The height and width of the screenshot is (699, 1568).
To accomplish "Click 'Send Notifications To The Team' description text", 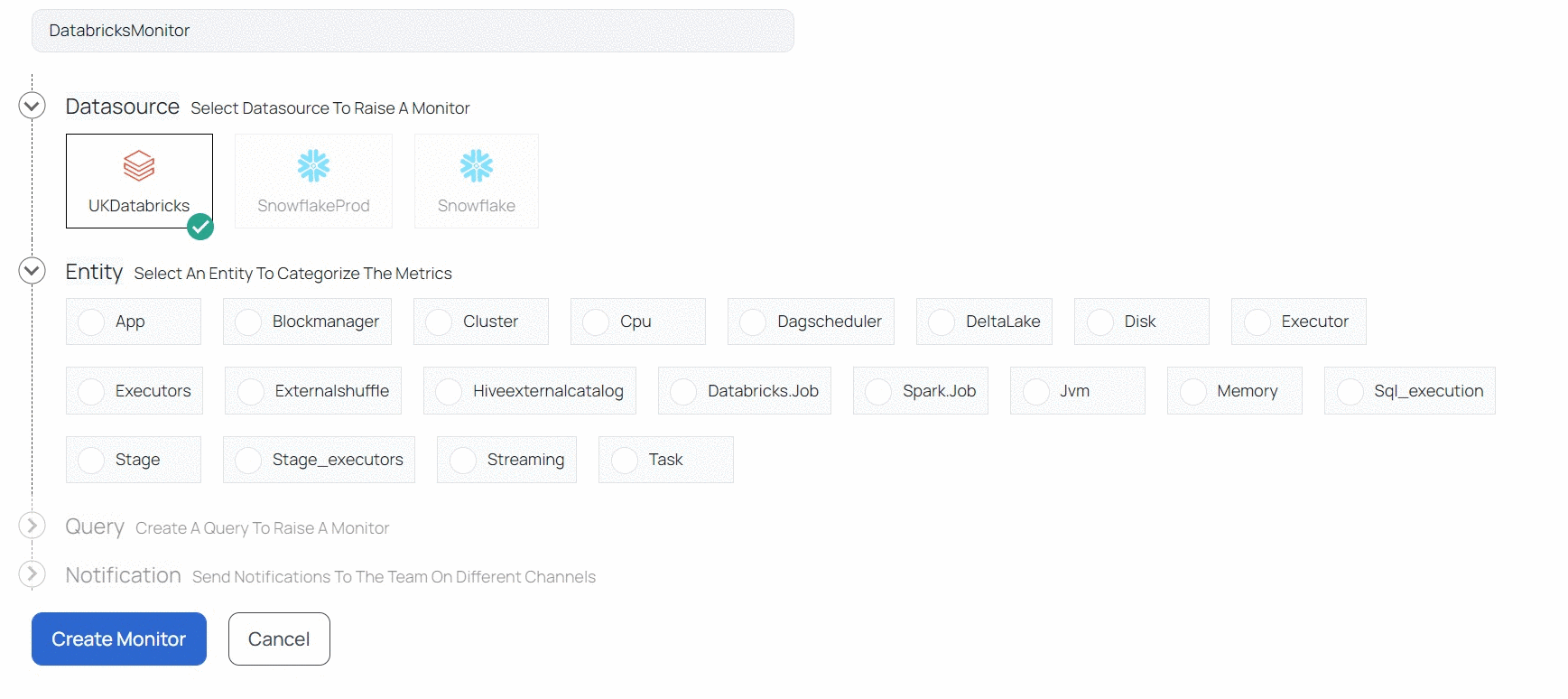I will pyautogui.click(x=394, y=577).
